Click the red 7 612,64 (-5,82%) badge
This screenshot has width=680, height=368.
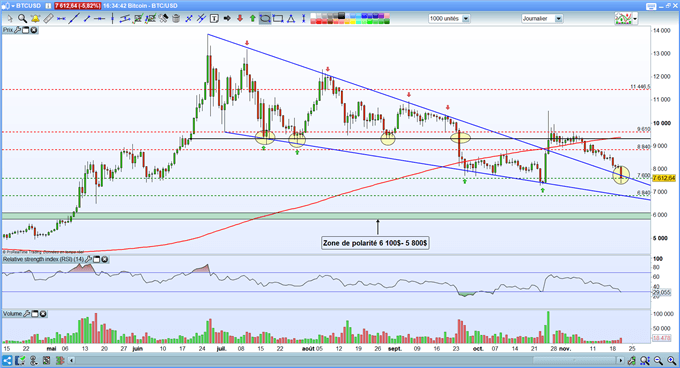(78, 6)
